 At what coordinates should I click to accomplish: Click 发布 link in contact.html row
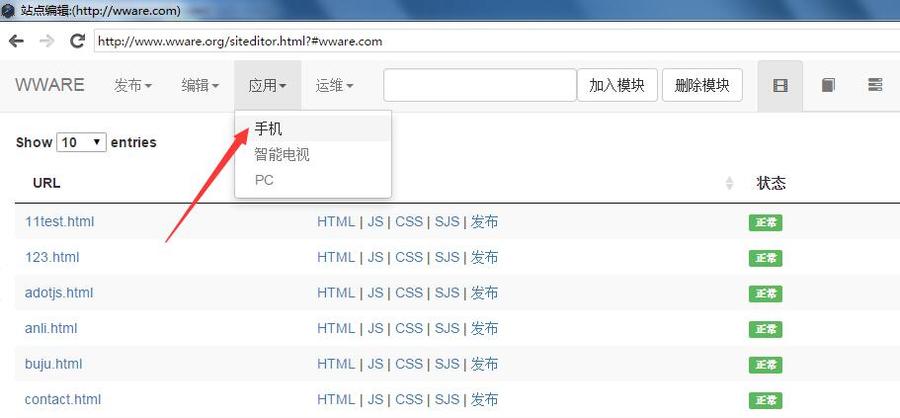(x=484, y=400)
